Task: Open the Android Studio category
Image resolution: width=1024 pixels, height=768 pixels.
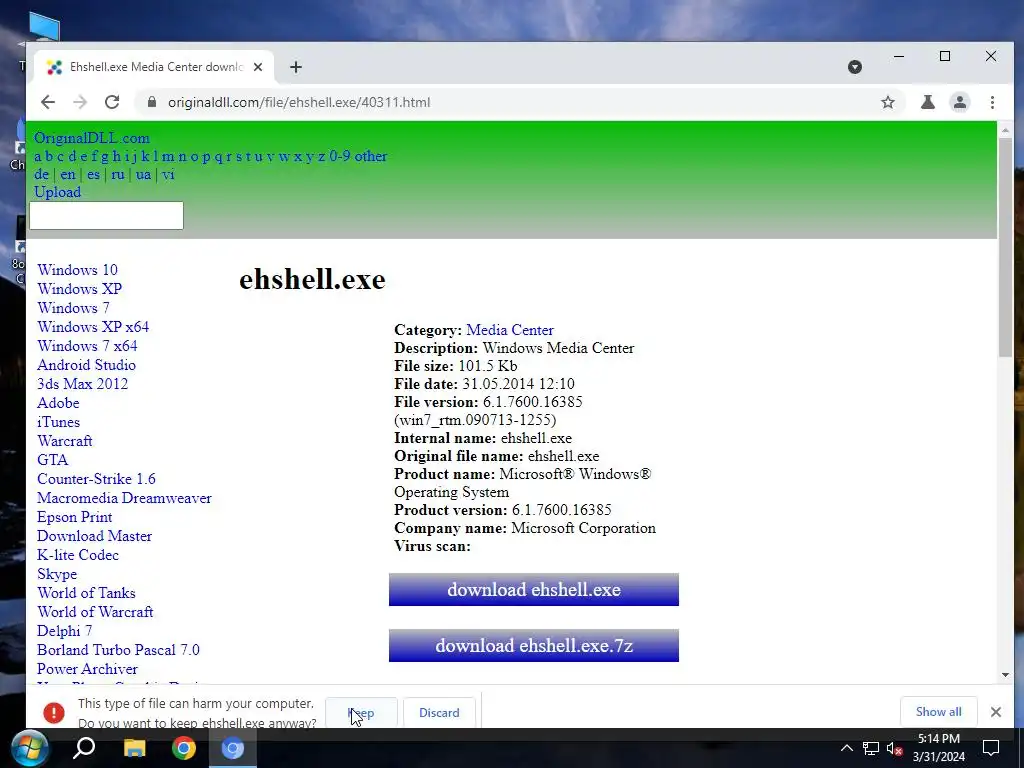Action: [x=86, y=364]
